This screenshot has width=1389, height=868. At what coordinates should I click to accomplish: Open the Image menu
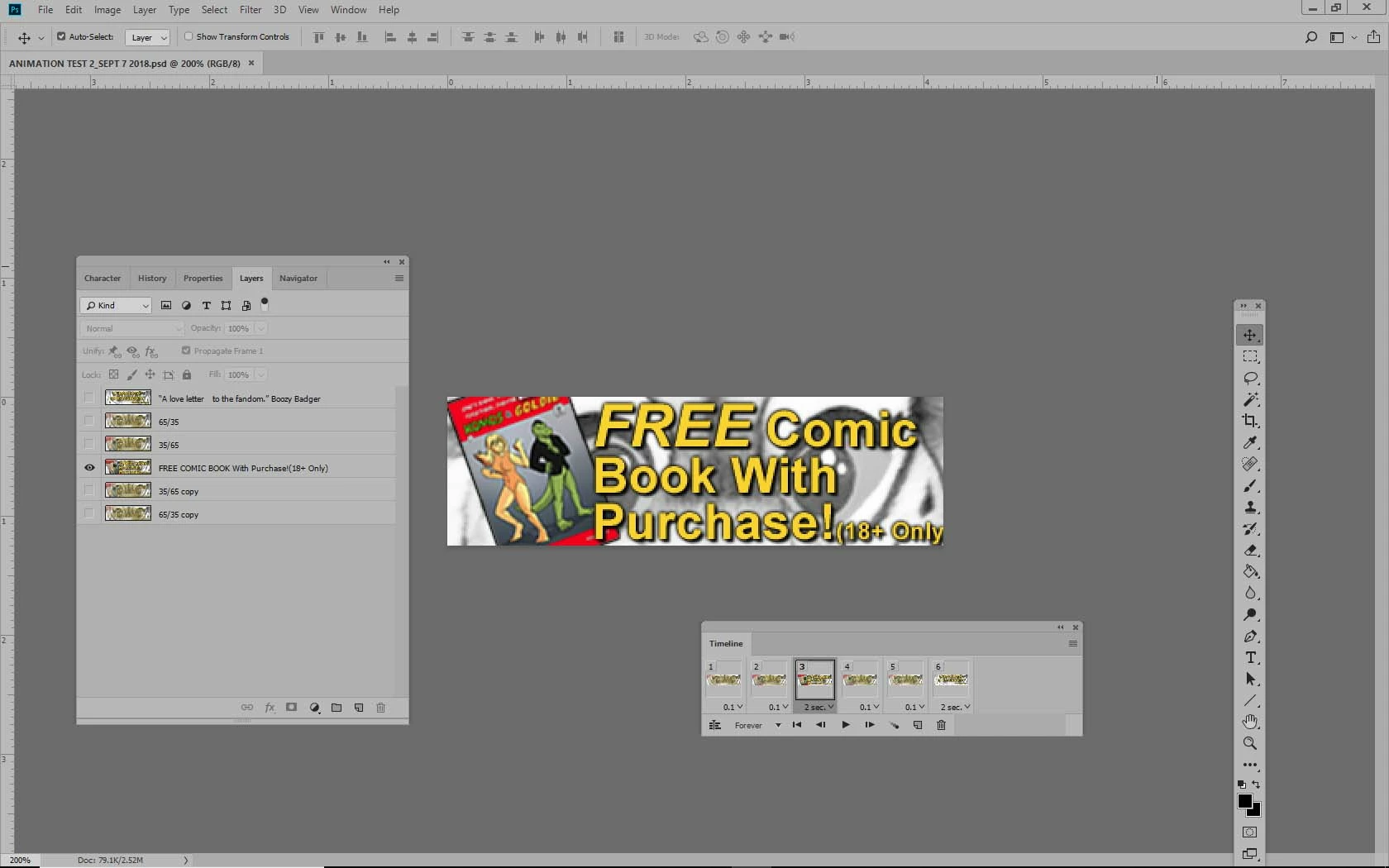(107, 10)
